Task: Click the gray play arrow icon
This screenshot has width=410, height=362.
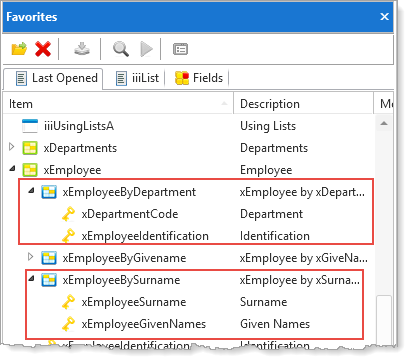Action: coord(146,49)
